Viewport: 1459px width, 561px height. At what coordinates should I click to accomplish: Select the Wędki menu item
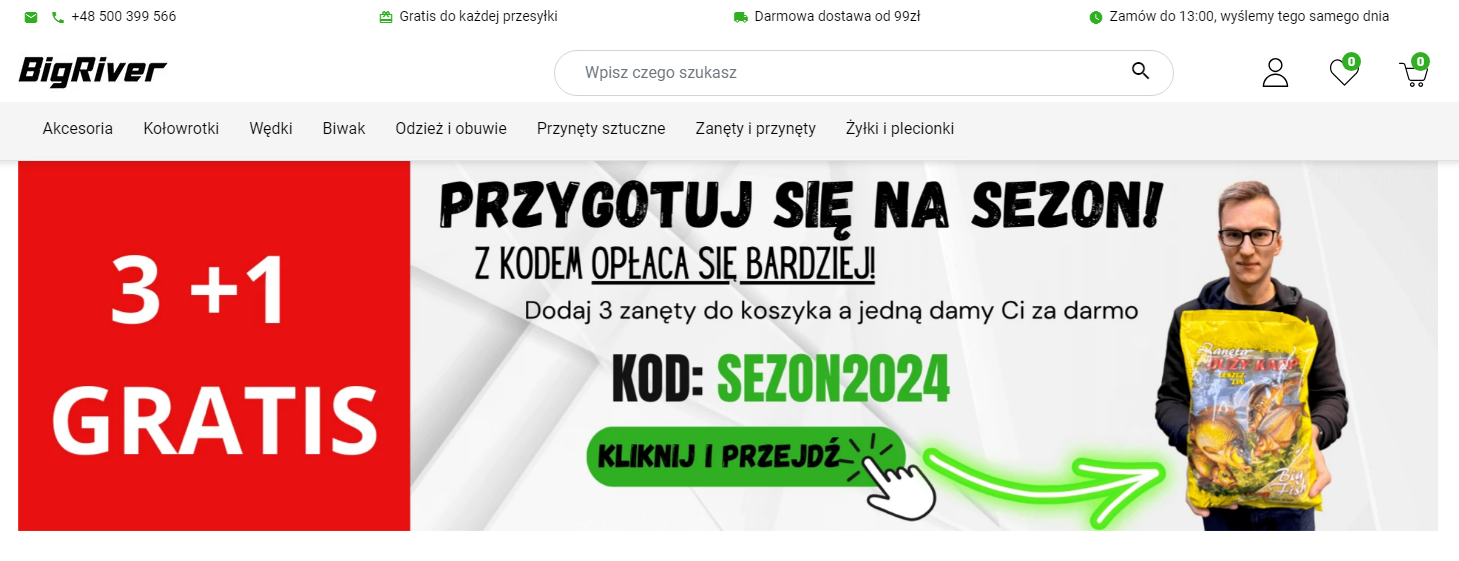click(x=271, y=129)
